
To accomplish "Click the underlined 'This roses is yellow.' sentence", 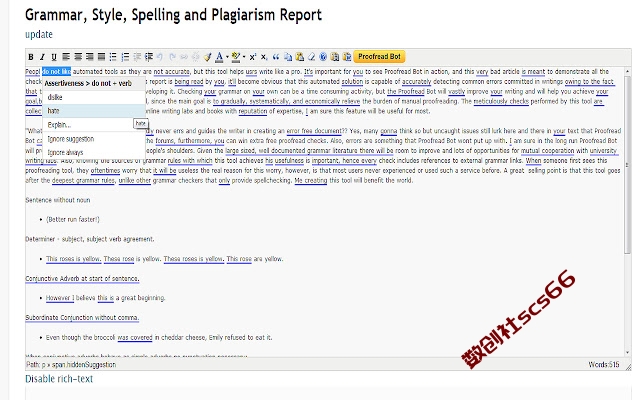I will [73, 259].
